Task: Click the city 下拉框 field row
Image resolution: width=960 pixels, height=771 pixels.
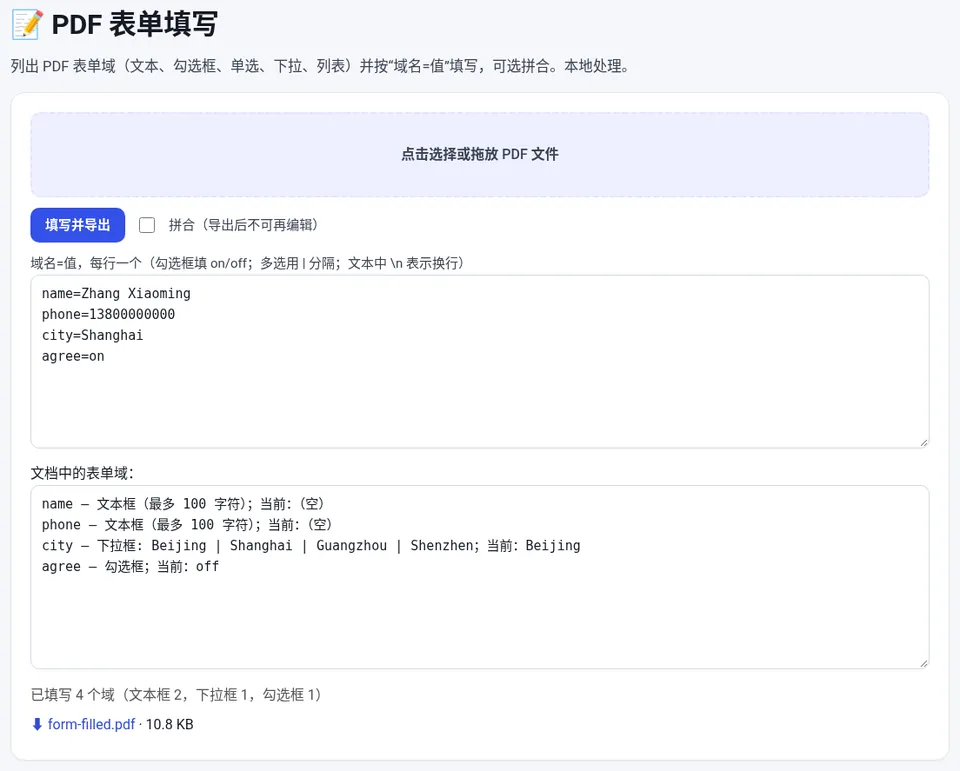Action: point(311,546)
